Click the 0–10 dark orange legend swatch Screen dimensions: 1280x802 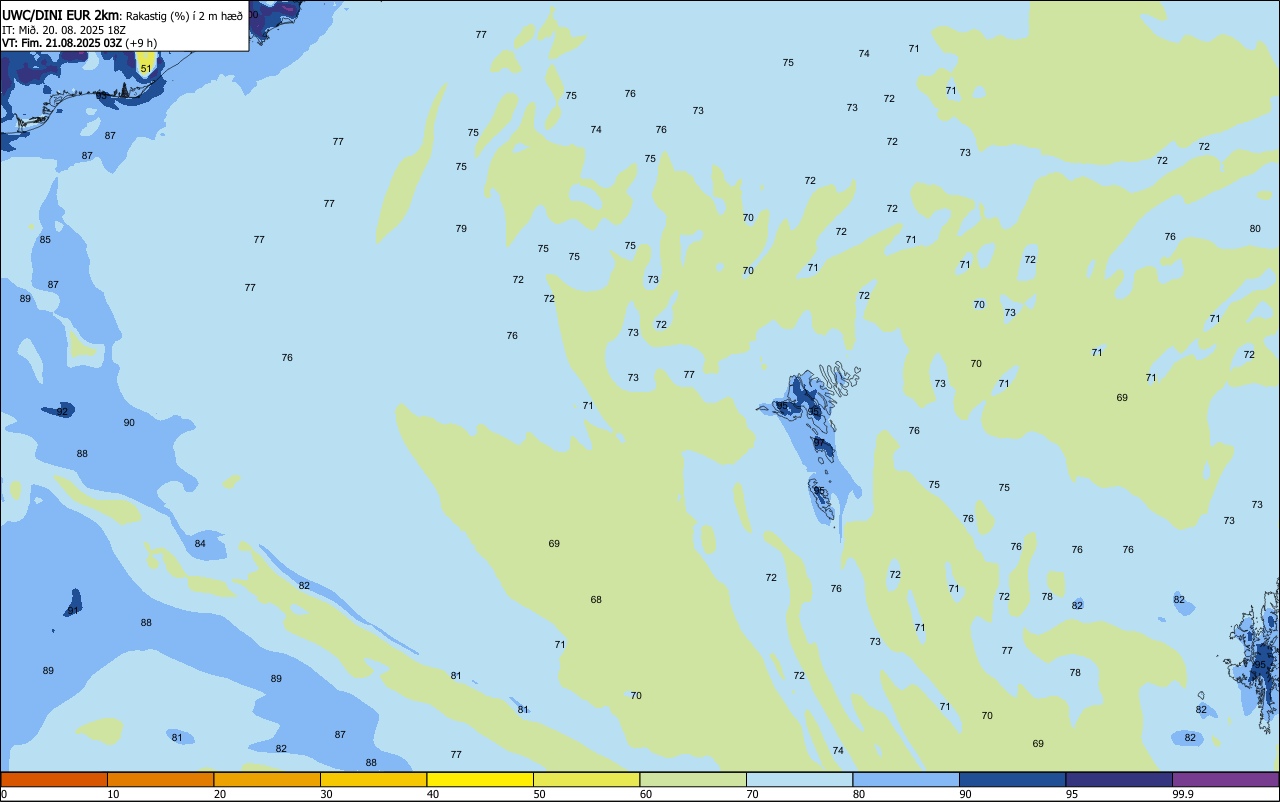tap(54, 779)
